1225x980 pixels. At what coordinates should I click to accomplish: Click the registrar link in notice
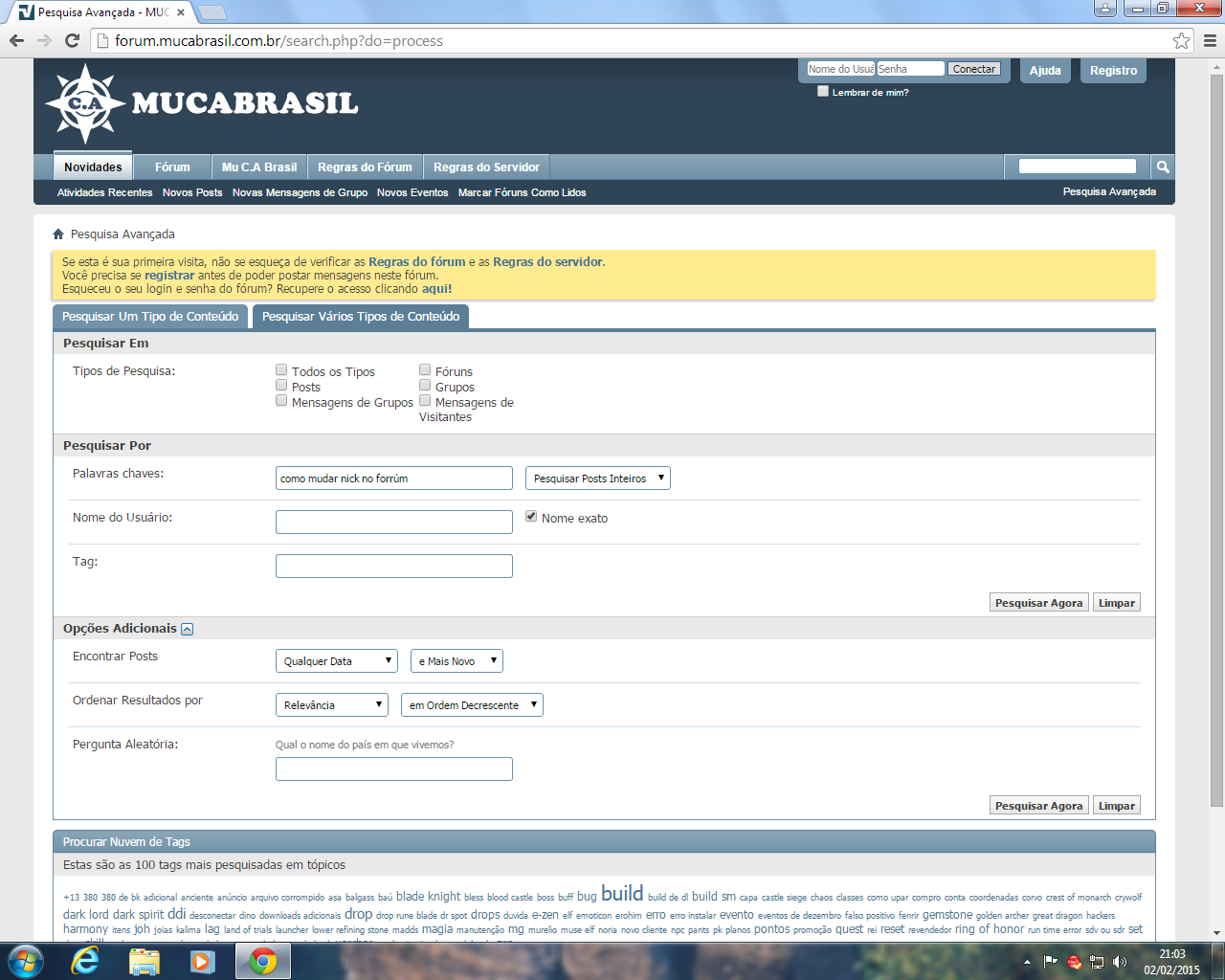[x=168, y=276]
